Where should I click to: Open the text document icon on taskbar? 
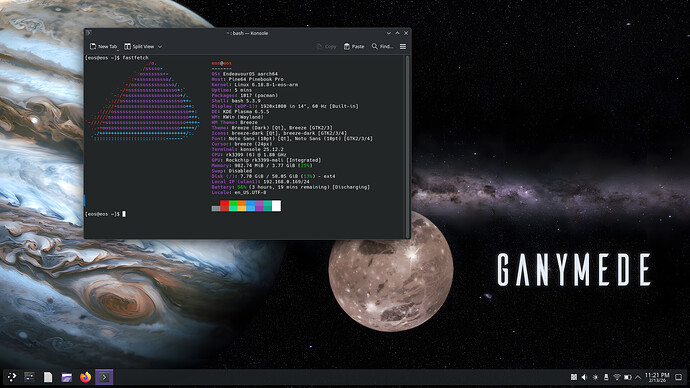(x=48, y=377)
